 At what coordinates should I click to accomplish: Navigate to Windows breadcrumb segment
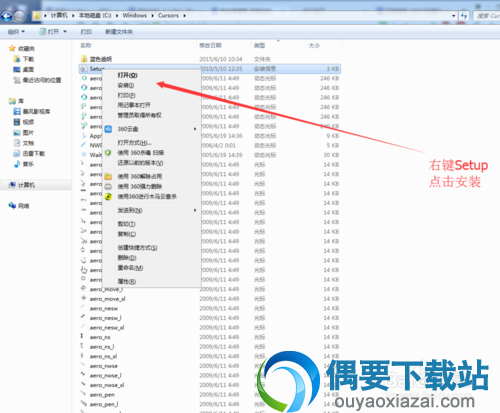click(135, 15)
